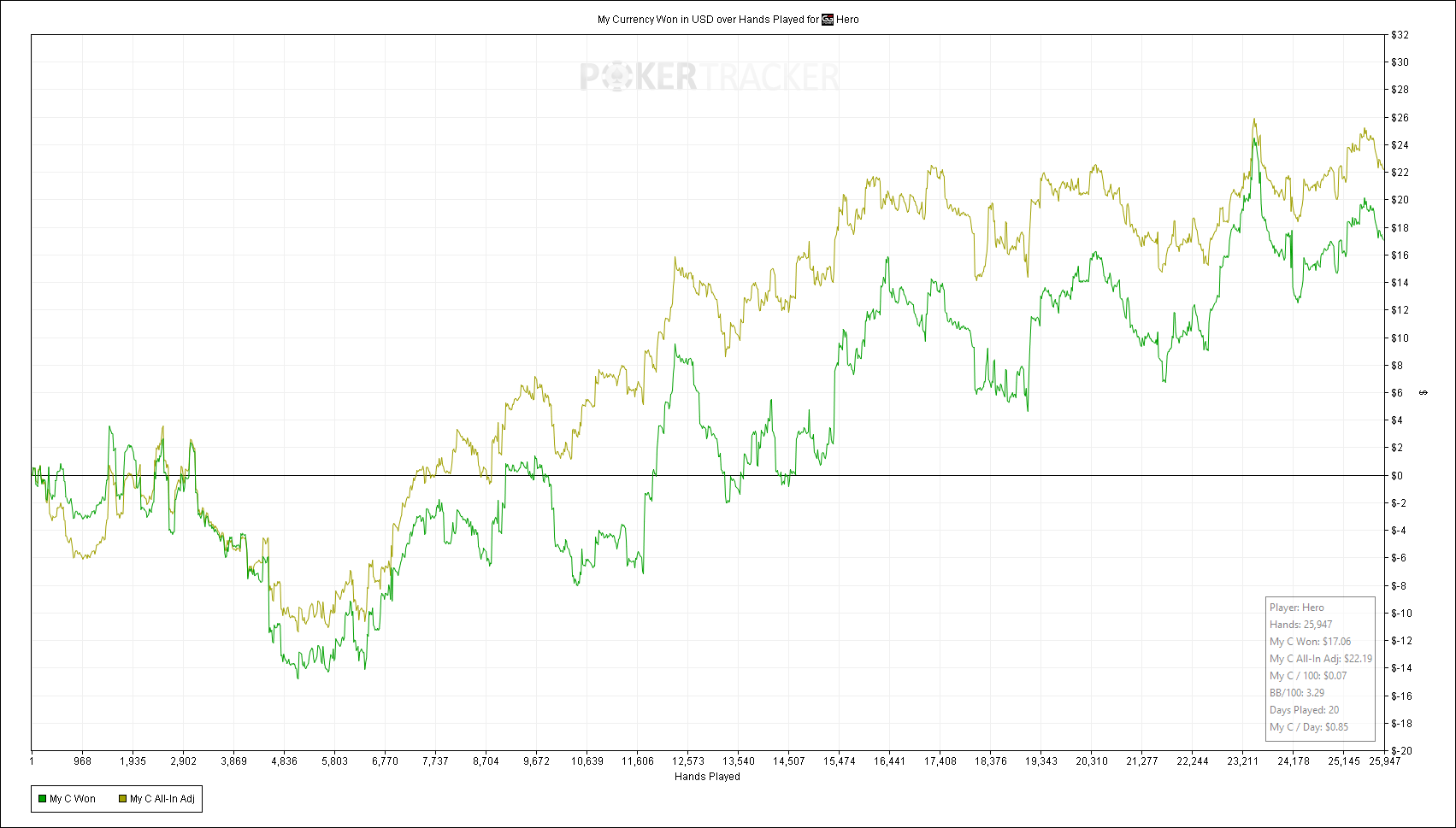This screenshot has width=1456, height=828.
Task: Click the y-axis label '$-12'
Action: [1401, 641]
